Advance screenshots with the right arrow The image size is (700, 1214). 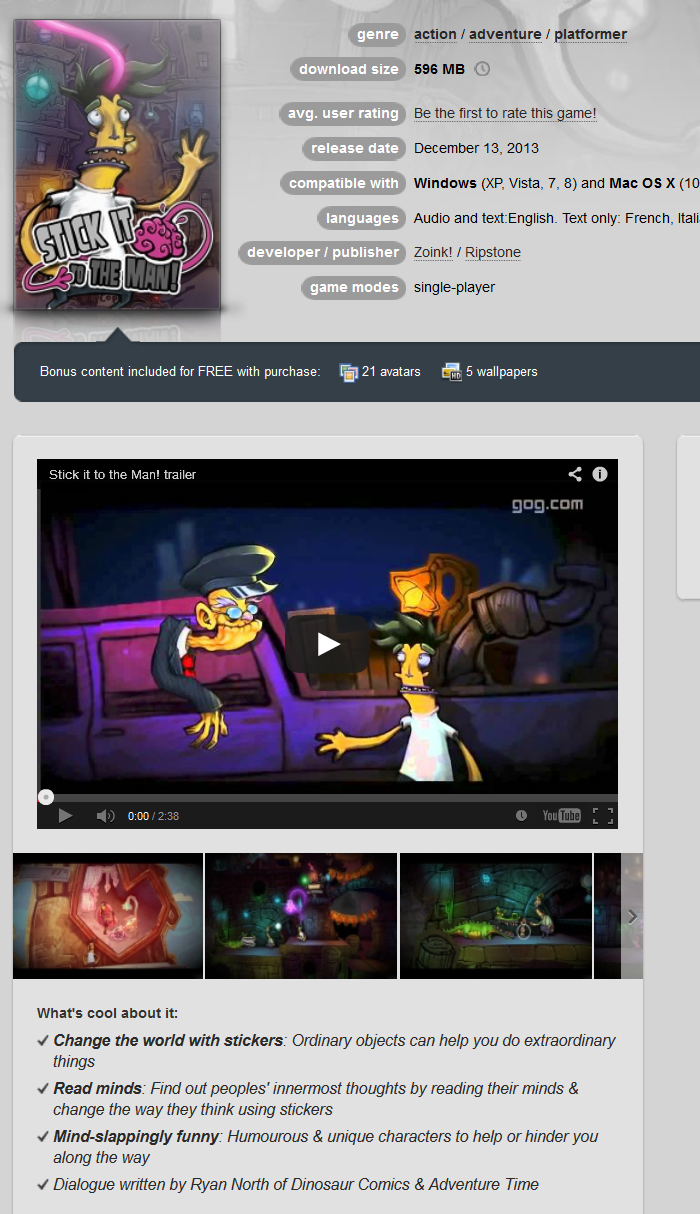click(x=632, y=916)
